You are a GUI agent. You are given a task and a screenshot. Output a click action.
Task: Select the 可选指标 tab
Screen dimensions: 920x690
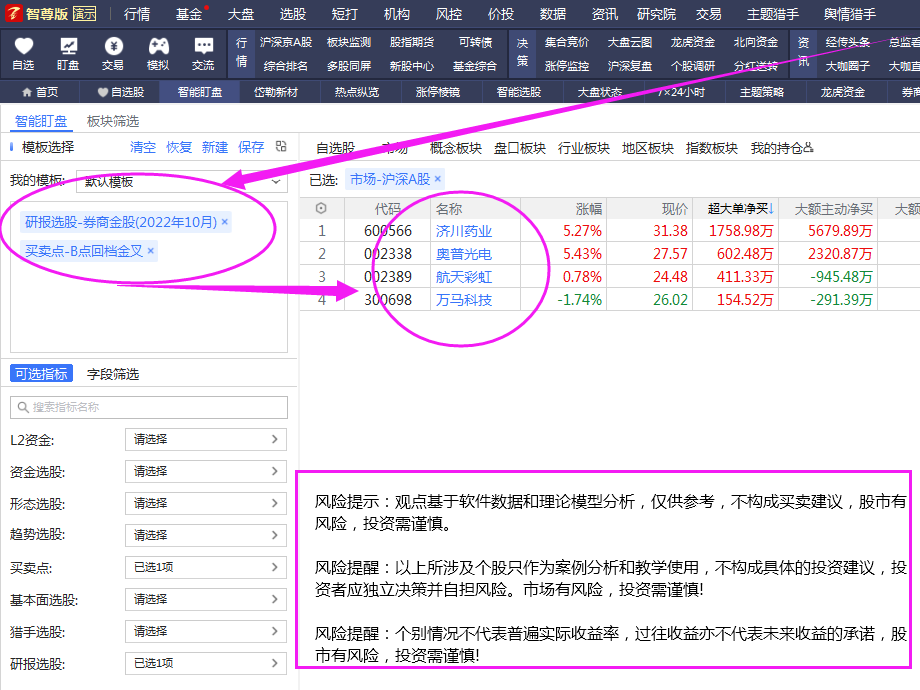(x=41, y=374)
